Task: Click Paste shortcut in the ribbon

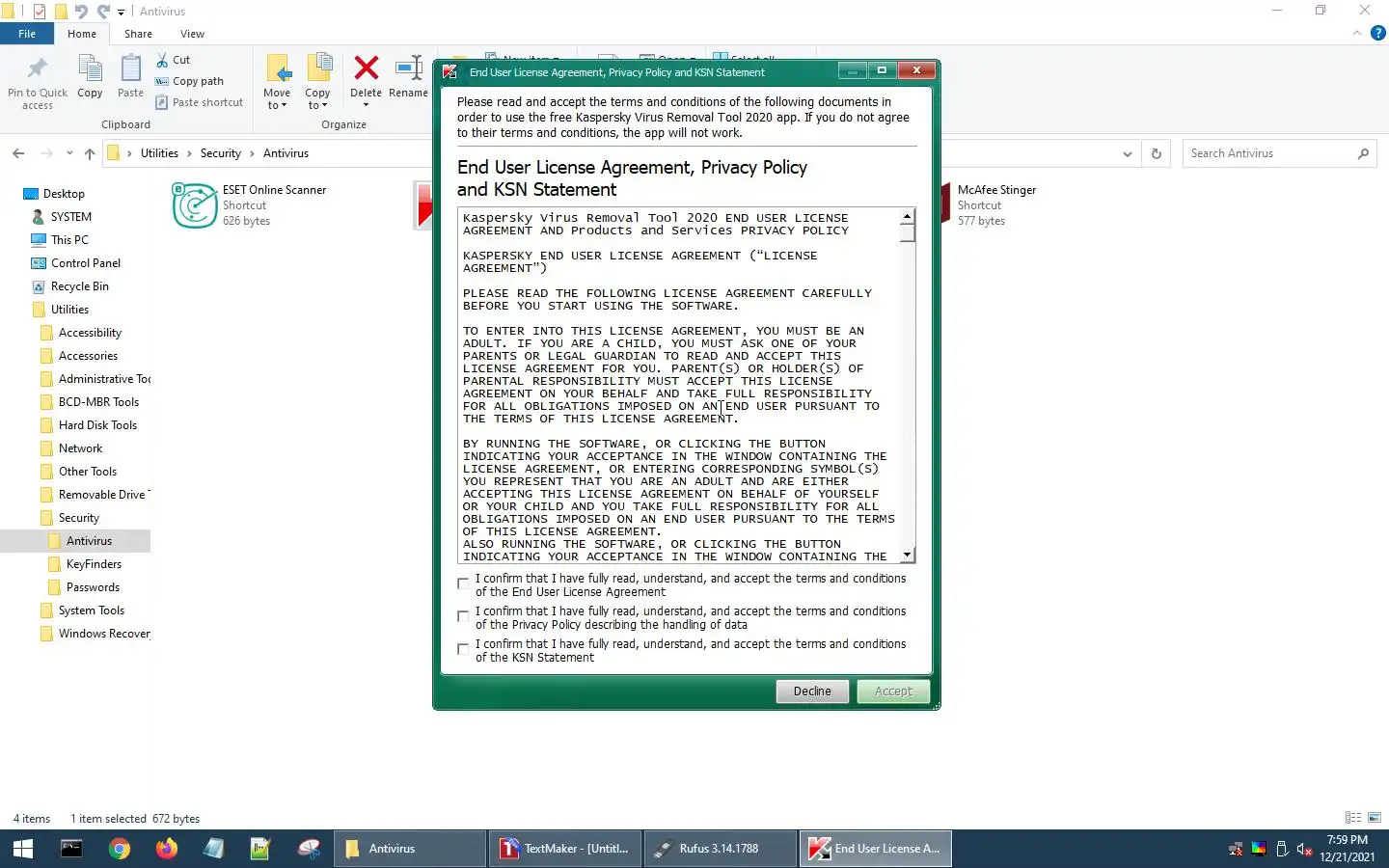Action: [x=200, y=102]
